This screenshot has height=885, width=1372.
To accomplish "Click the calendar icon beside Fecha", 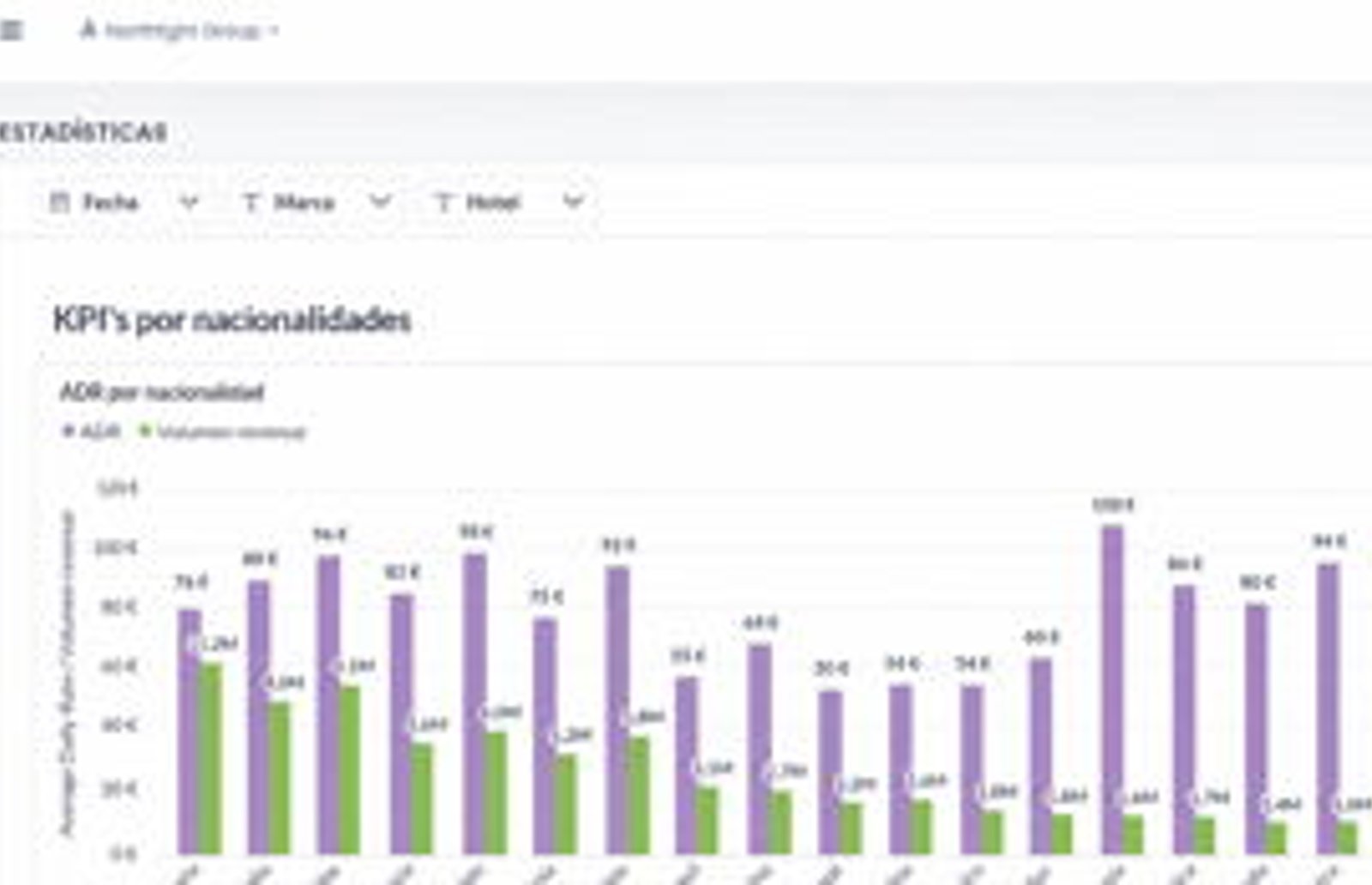I will pyautogui.click(x=59, y=202).
